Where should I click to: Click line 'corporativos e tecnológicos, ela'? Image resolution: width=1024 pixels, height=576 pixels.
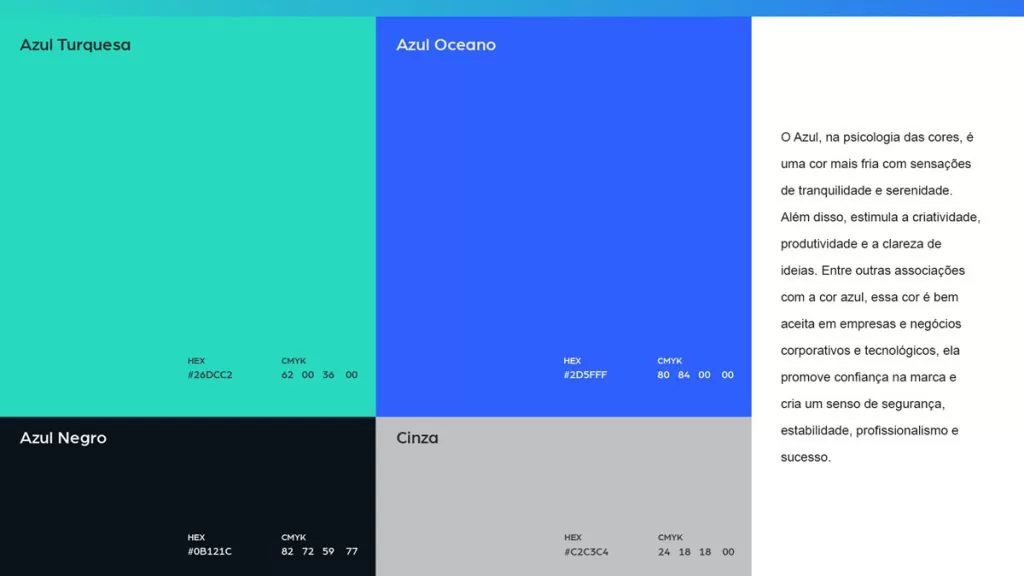click(870, 351)
